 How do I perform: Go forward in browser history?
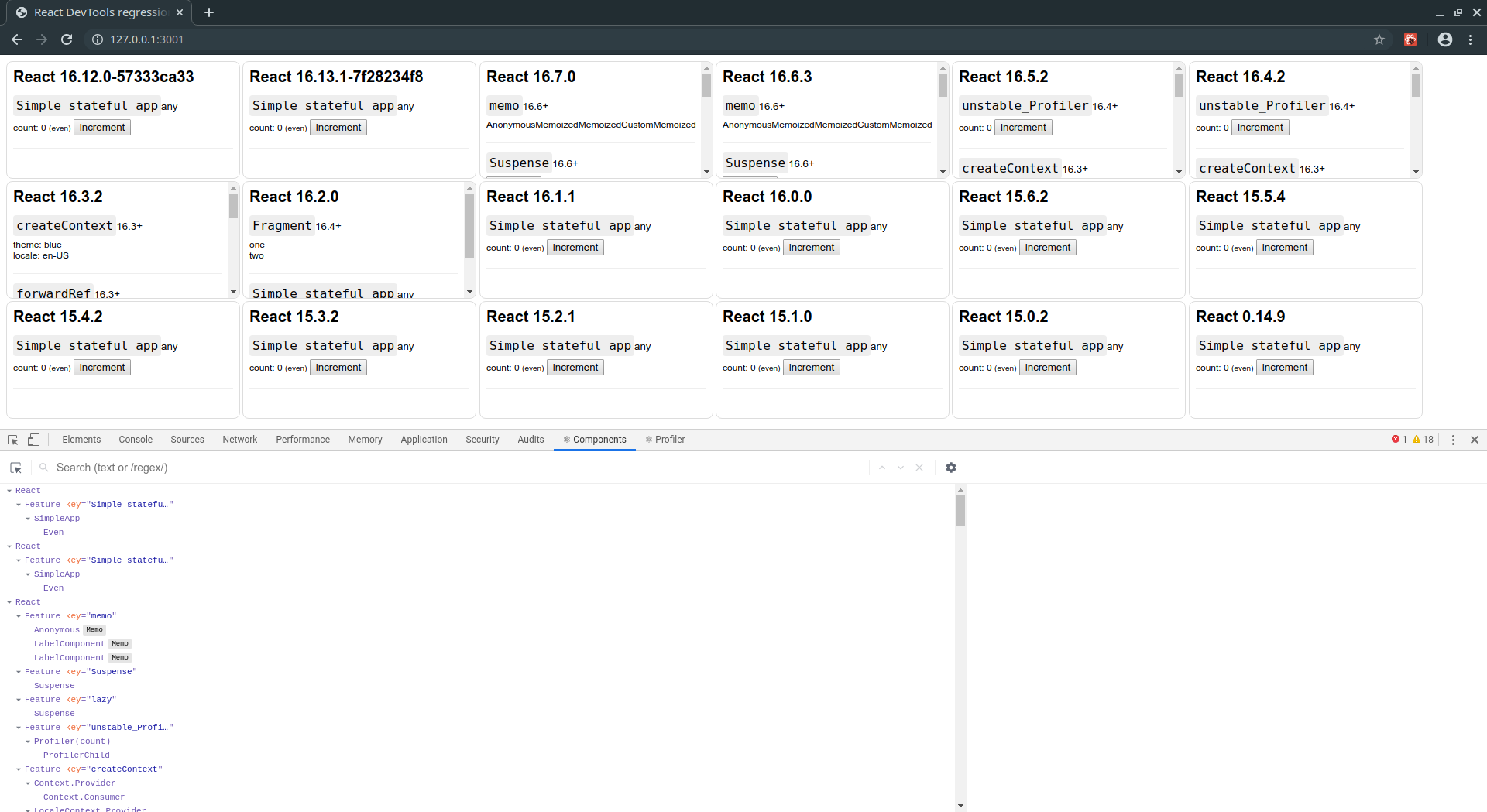(42, 39)
